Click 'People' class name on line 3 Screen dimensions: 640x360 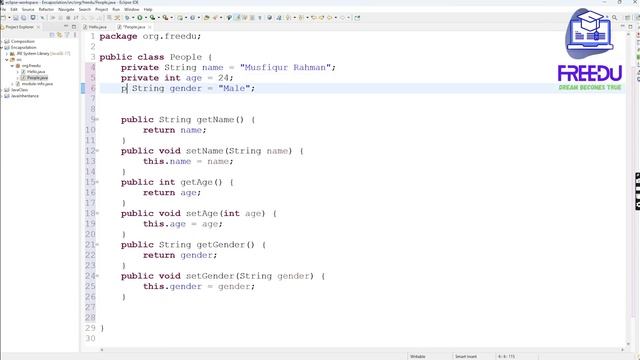[x=186, y=57]
